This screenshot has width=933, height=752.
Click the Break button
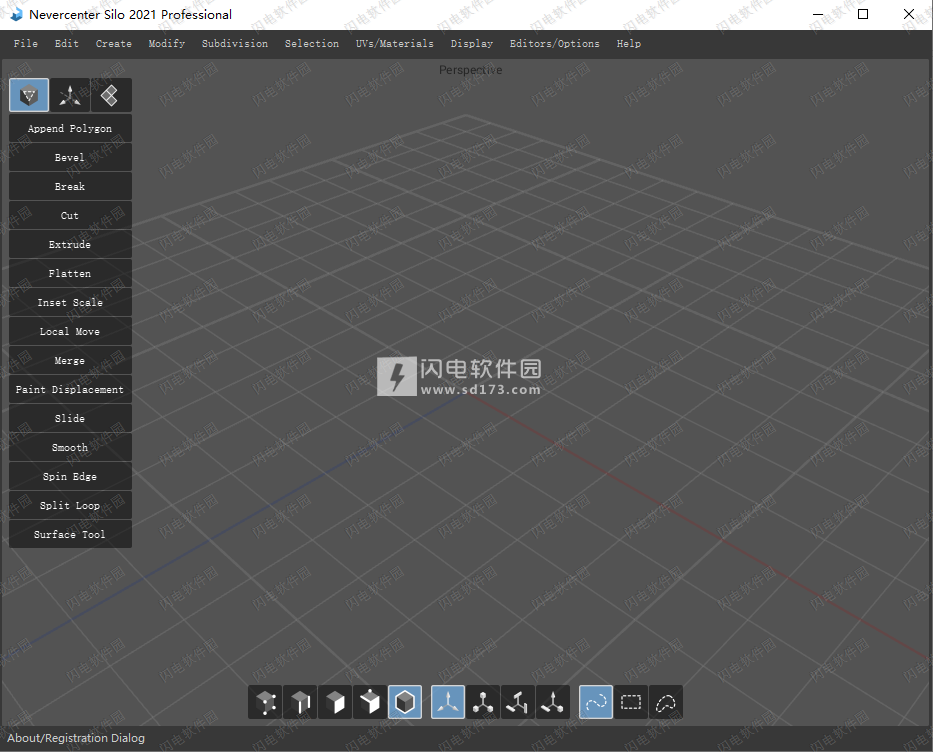(70, 186)
